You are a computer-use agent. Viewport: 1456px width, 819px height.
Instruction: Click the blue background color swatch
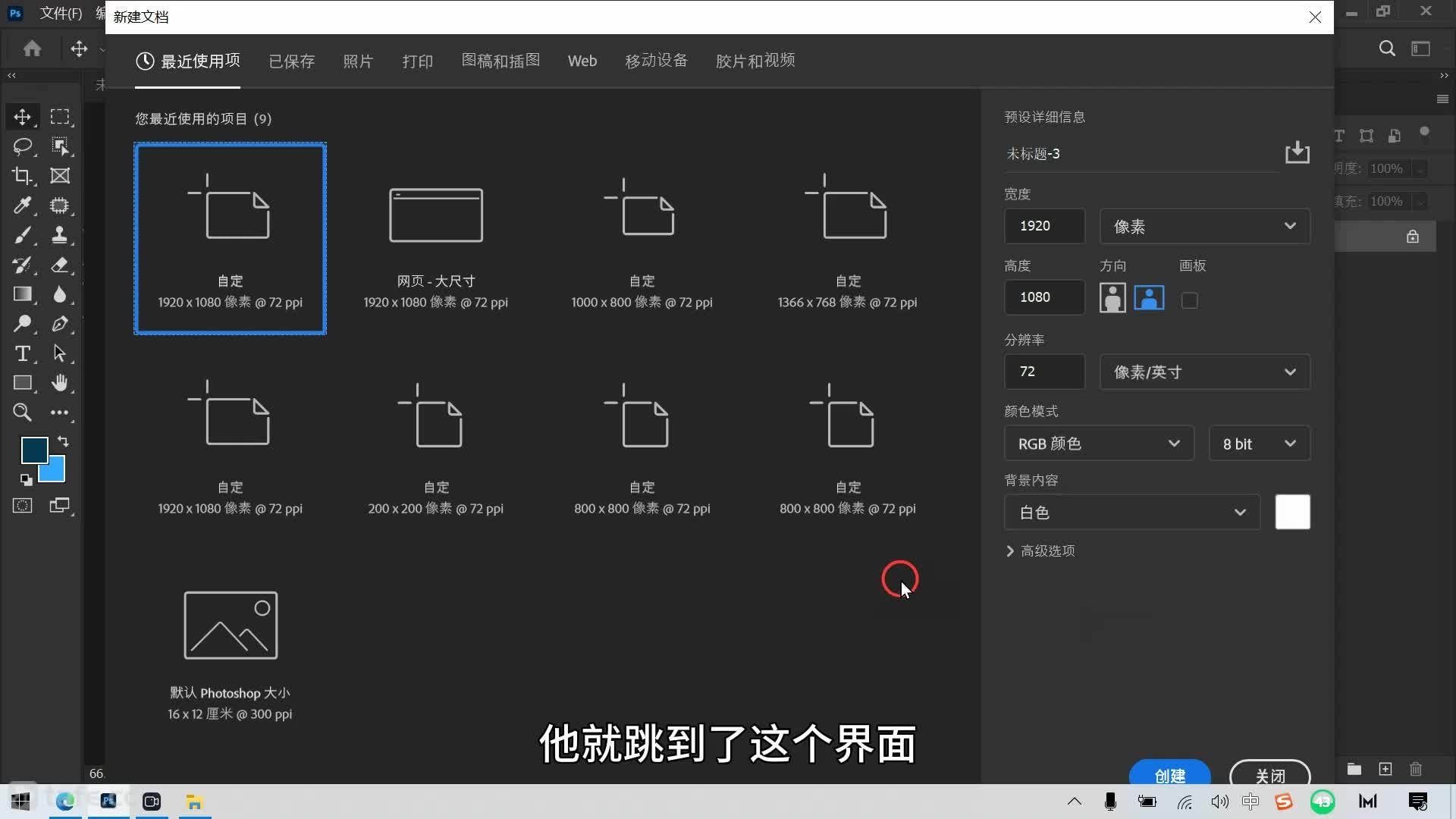tap(57, 472)
